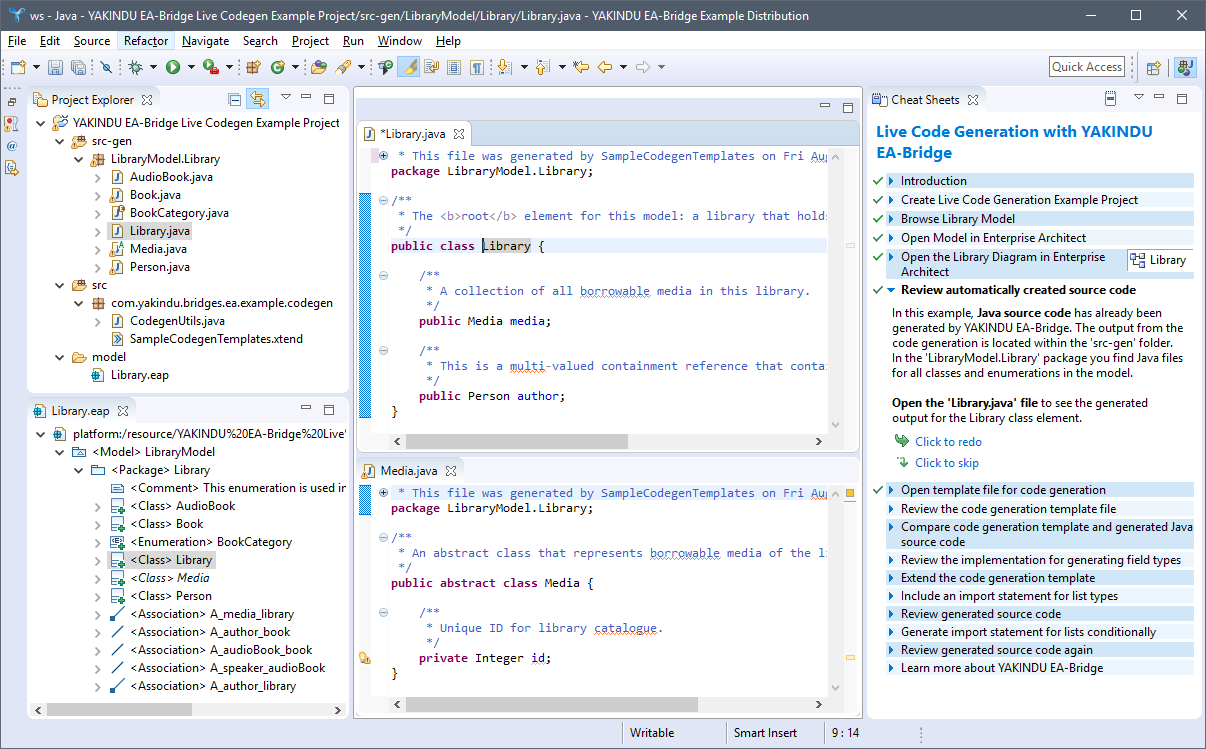
Task: Click the 'Click to skip' link
Action: [x=947, y=463]
